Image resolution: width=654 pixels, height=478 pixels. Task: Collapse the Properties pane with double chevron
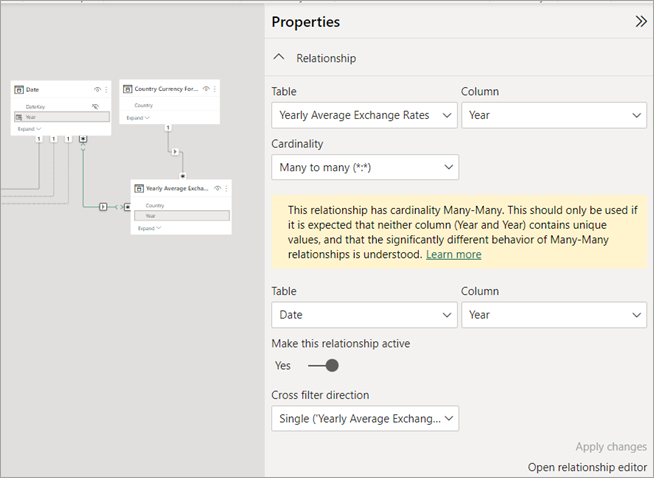[641, 21]
